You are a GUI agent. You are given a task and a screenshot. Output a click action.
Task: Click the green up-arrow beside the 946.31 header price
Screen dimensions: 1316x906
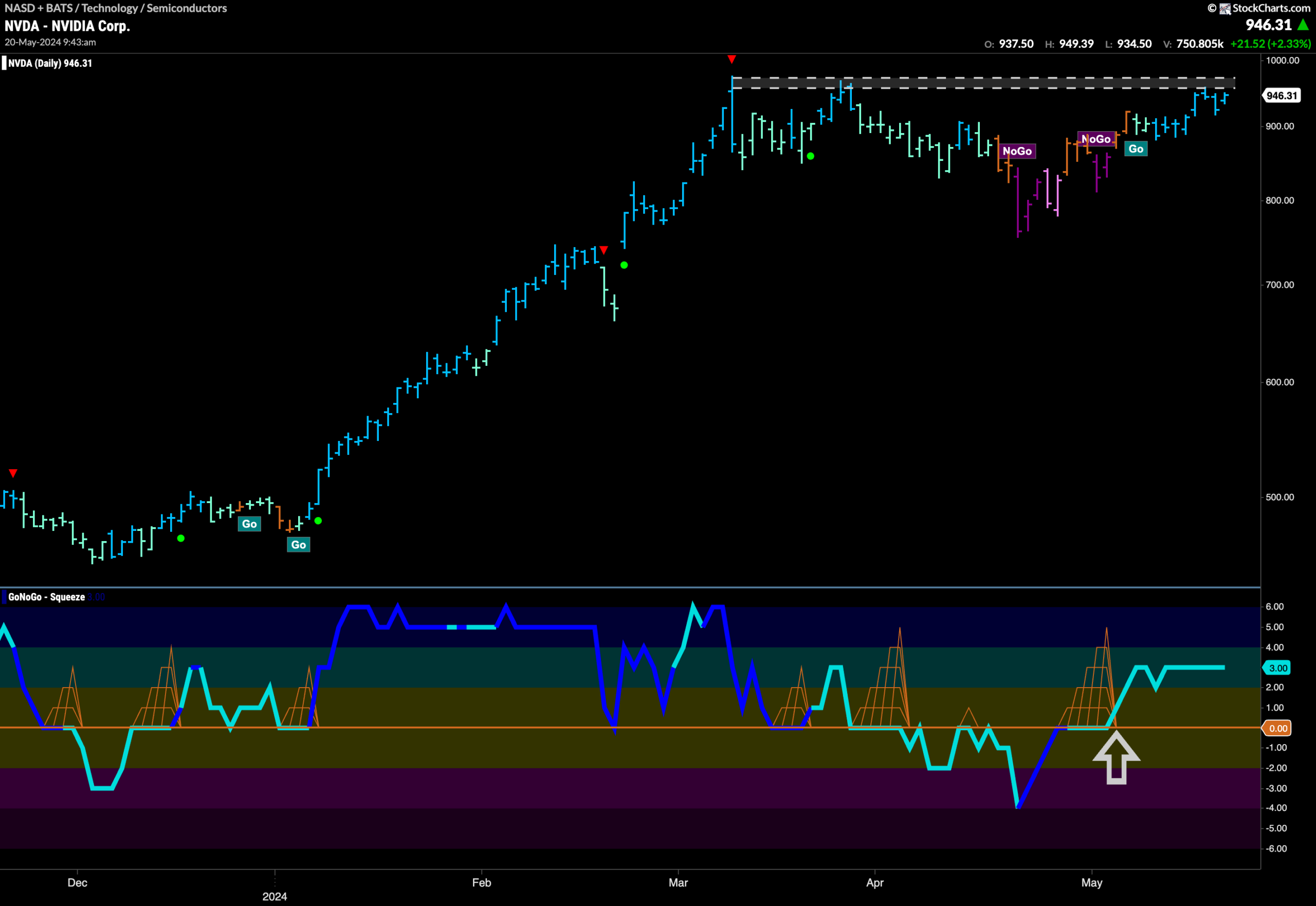tap(1304, 25)
